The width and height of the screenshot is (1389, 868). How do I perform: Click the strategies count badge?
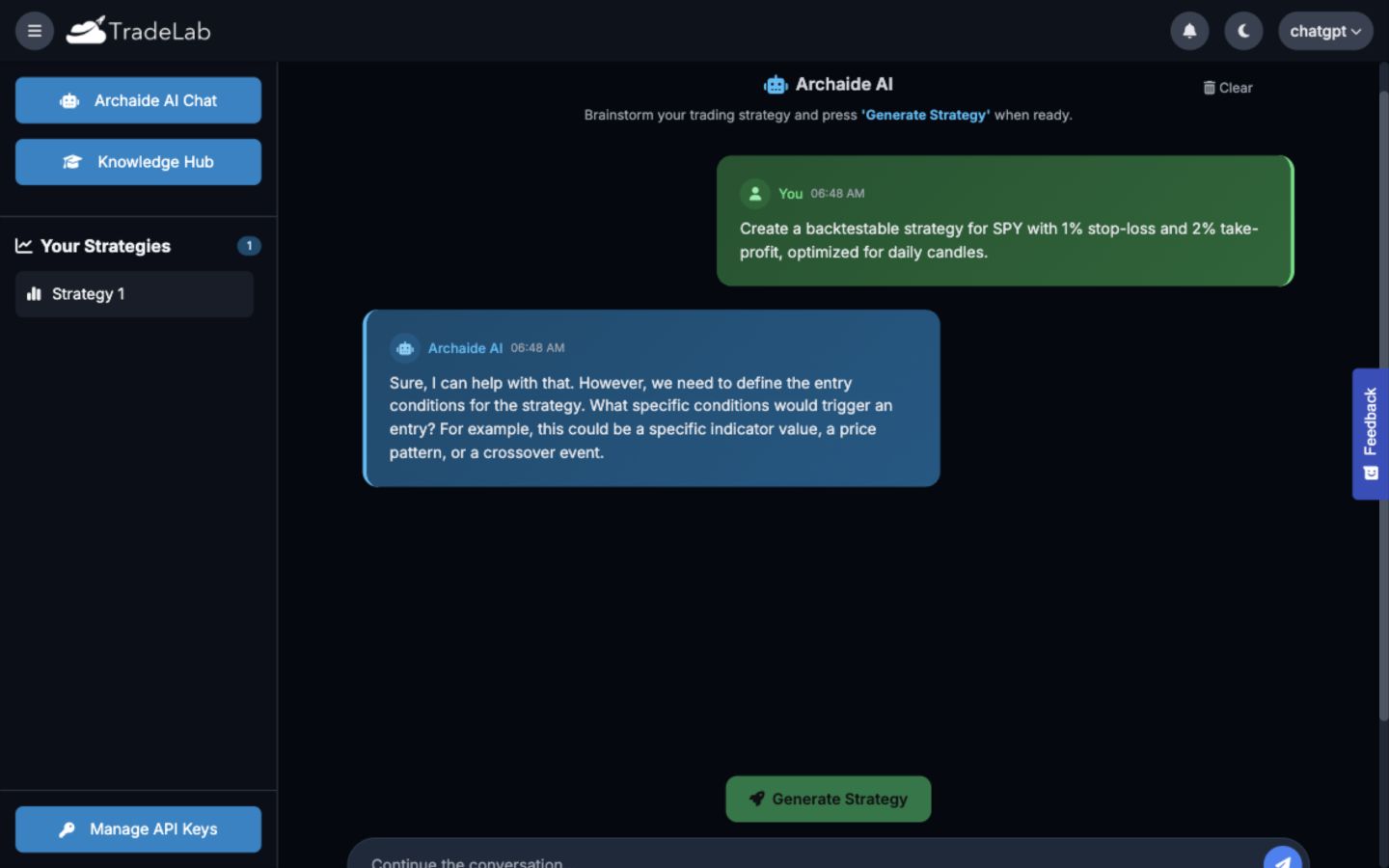[249, 246]
